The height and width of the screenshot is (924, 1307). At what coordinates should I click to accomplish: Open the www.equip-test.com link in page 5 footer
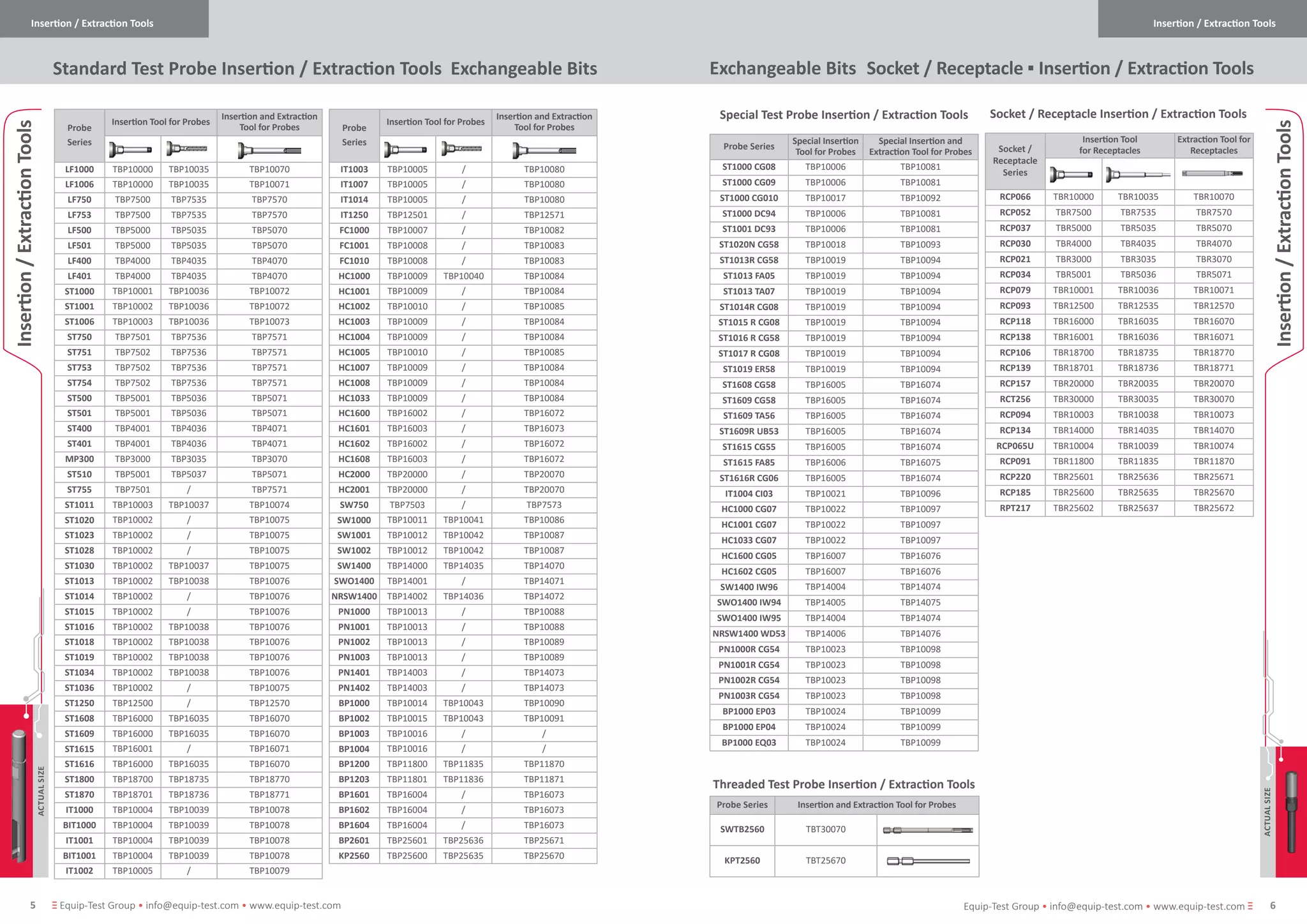(295, 905)
